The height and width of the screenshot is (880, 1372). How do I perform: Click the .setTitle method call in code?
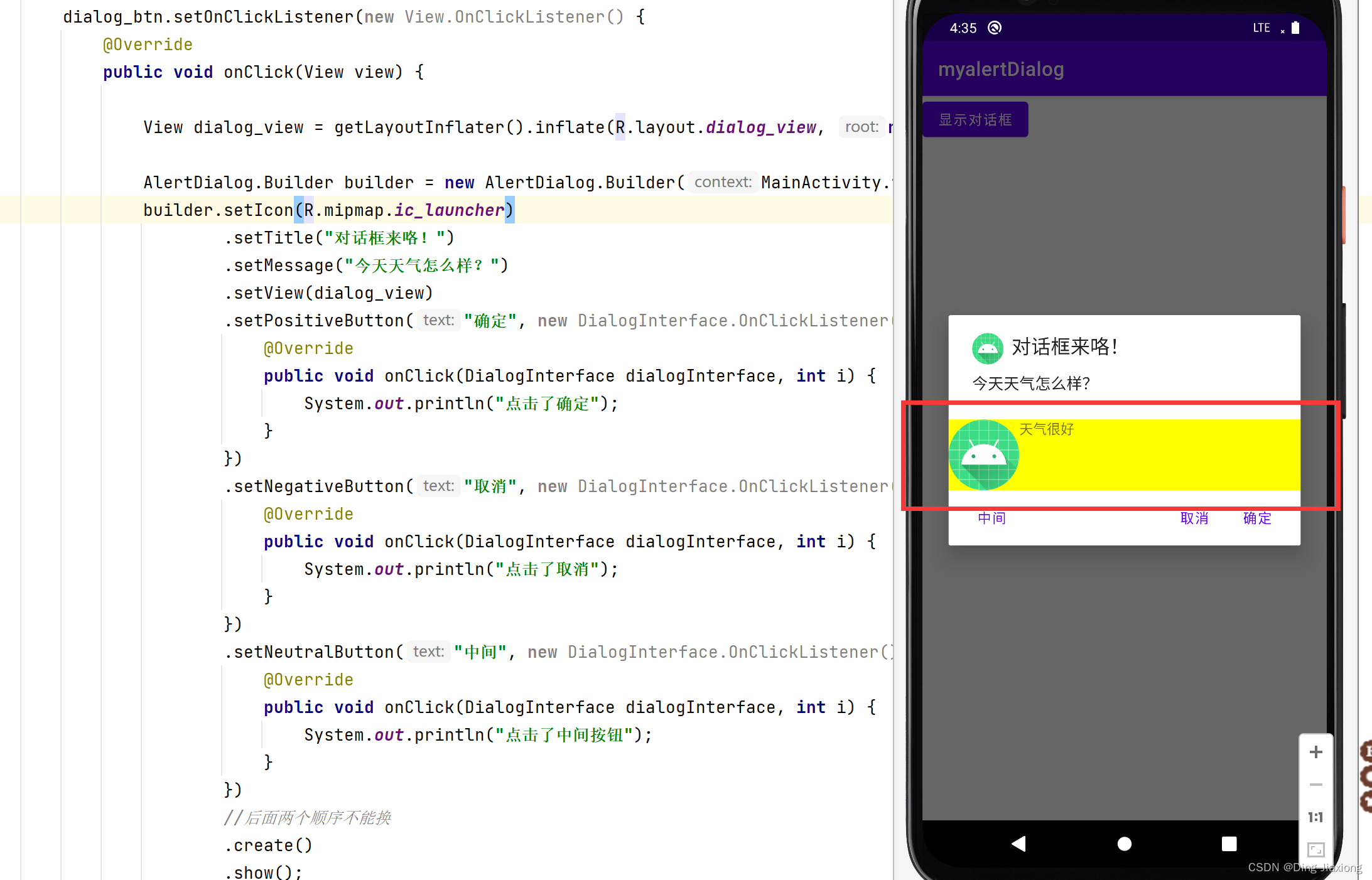[340, 238]
